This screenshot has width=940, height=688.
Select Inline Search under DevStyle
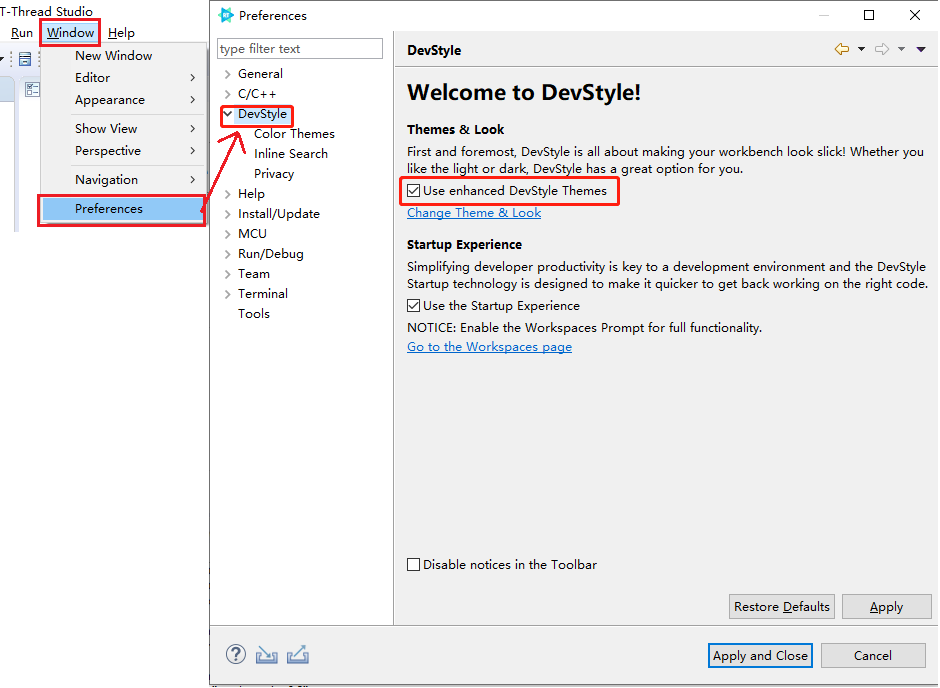(291, 154)
